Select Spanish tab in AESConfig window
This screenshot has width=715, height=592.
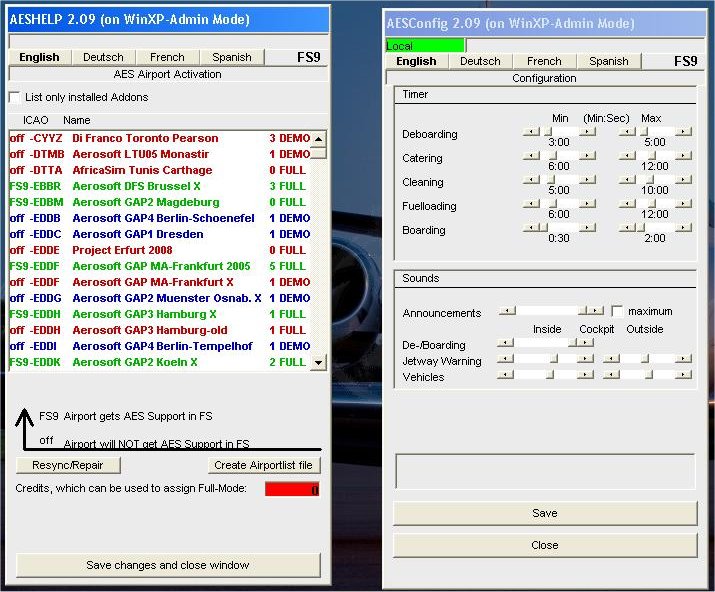[608, 61]
